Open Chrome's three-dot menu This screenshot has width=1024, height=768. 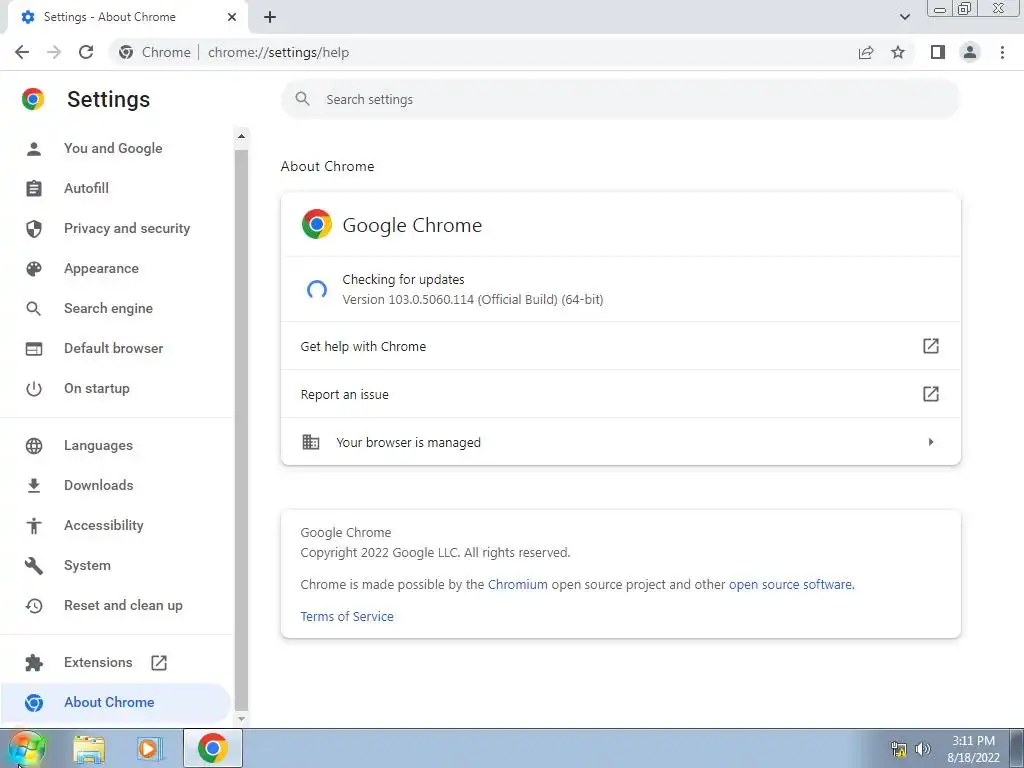(1002, 52)
